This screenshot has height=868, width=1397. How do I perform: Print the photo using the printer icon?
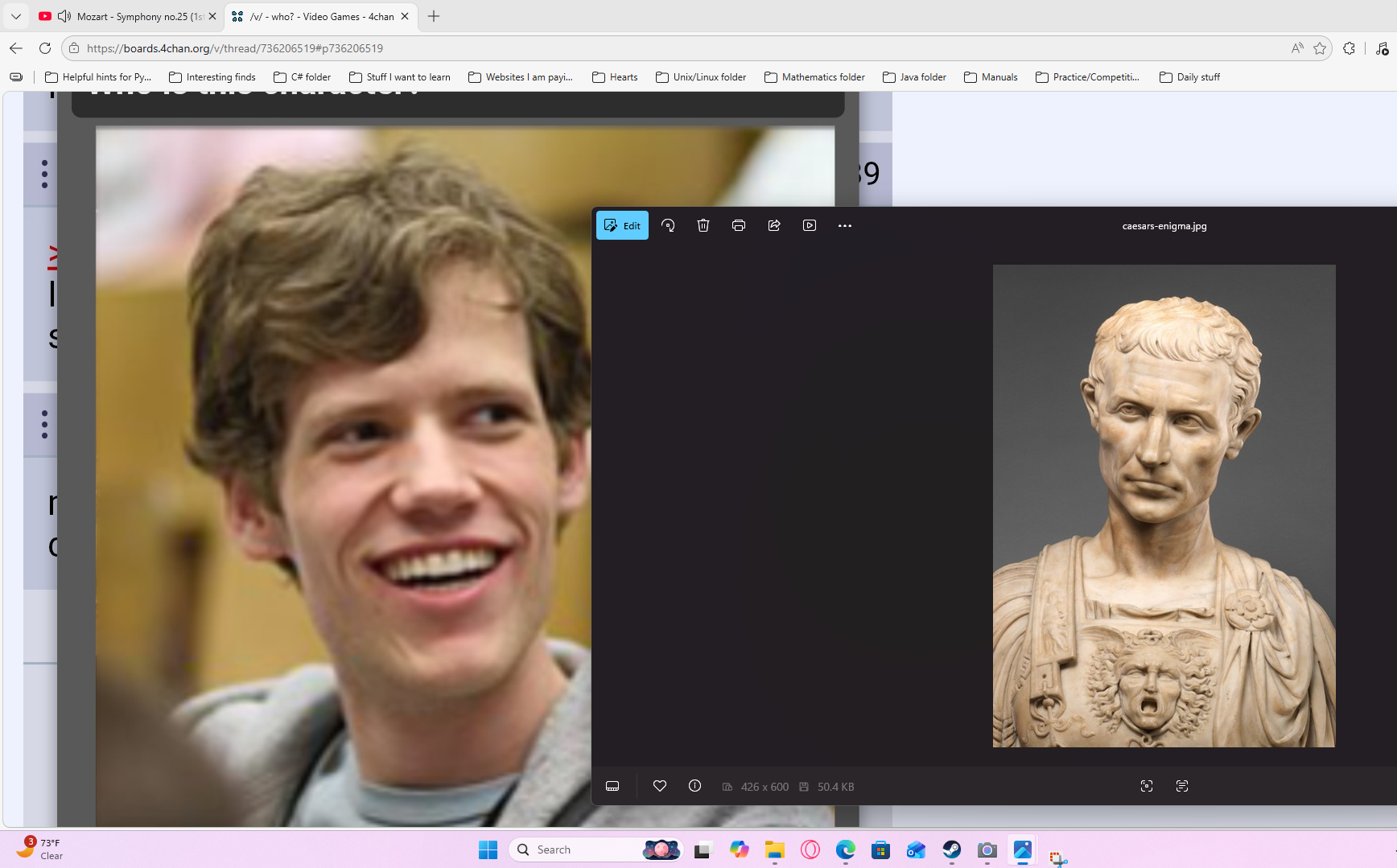tap(739, 226)
